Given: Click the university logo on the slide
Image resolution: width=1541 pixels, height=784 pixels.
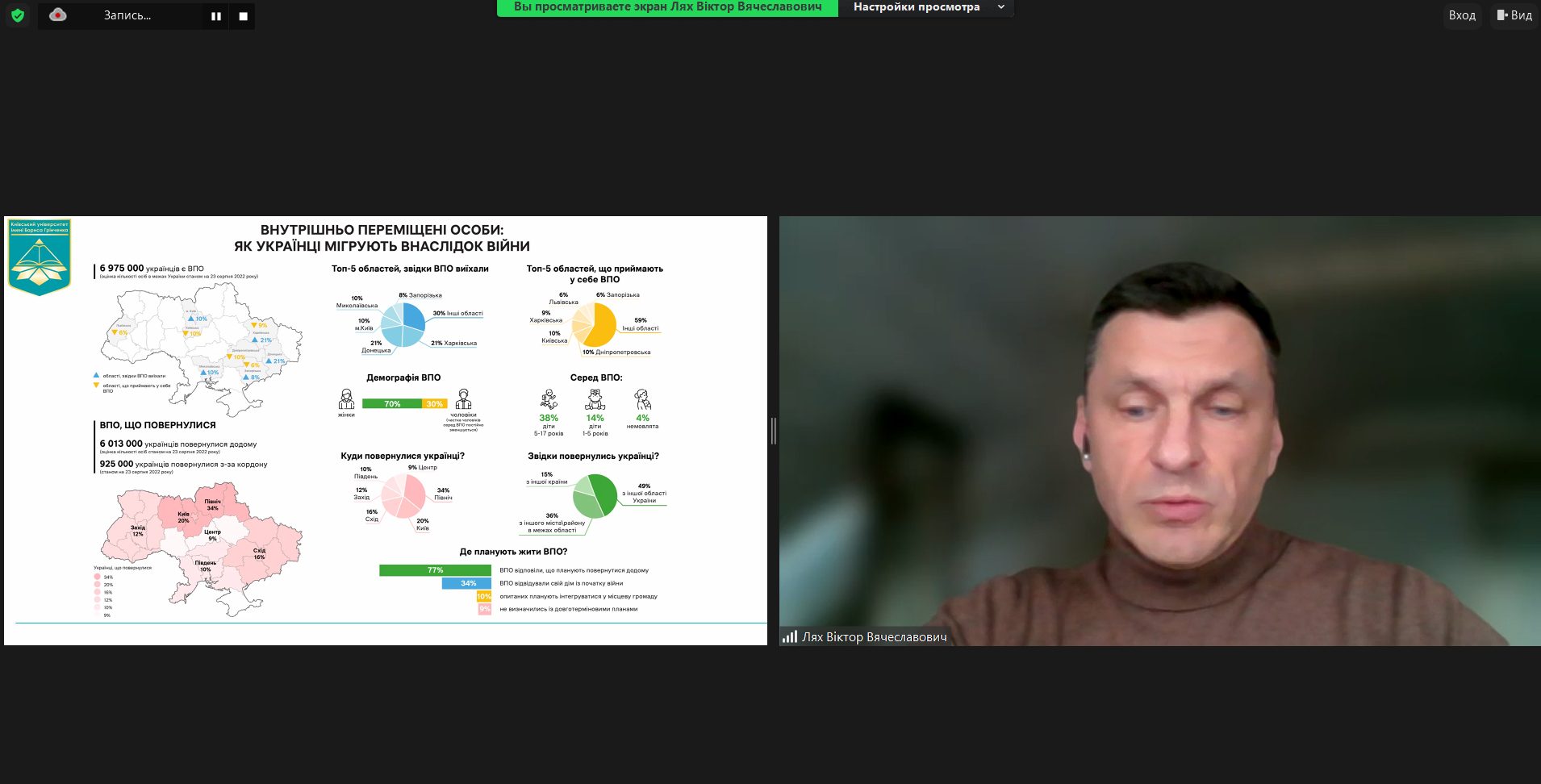Looking at the screenshot, I should coord(40,256).
